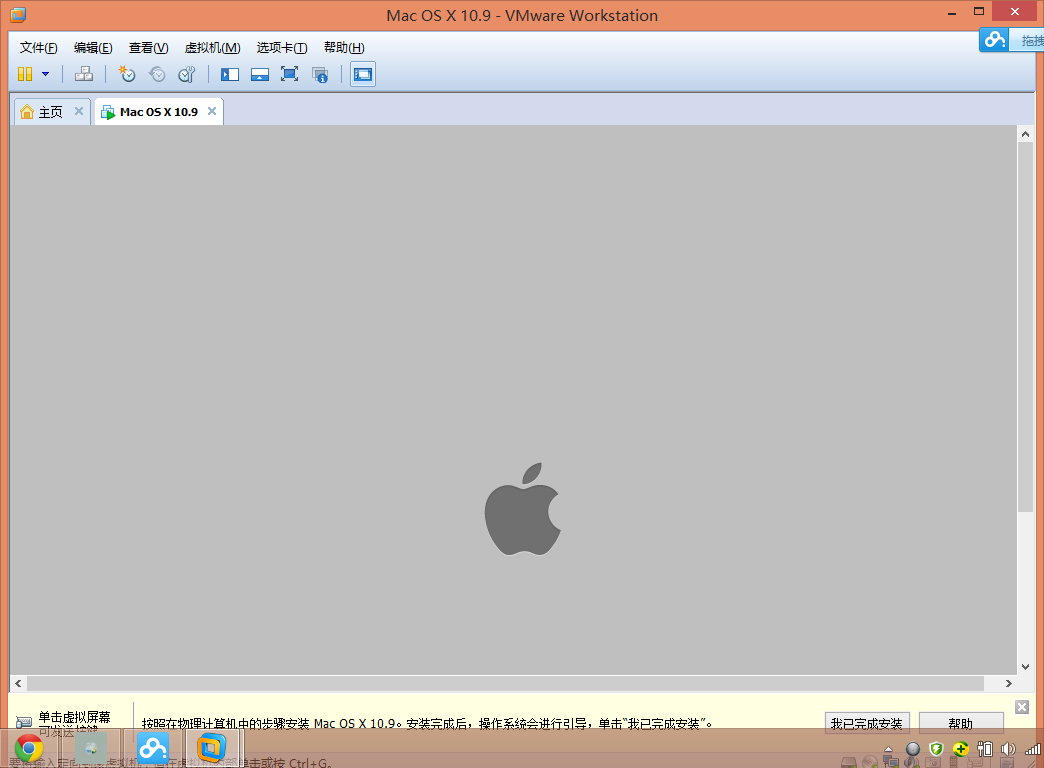Revert the virtual machine to a snapshot
The image size is (1044, 768).
click(157, 74)
